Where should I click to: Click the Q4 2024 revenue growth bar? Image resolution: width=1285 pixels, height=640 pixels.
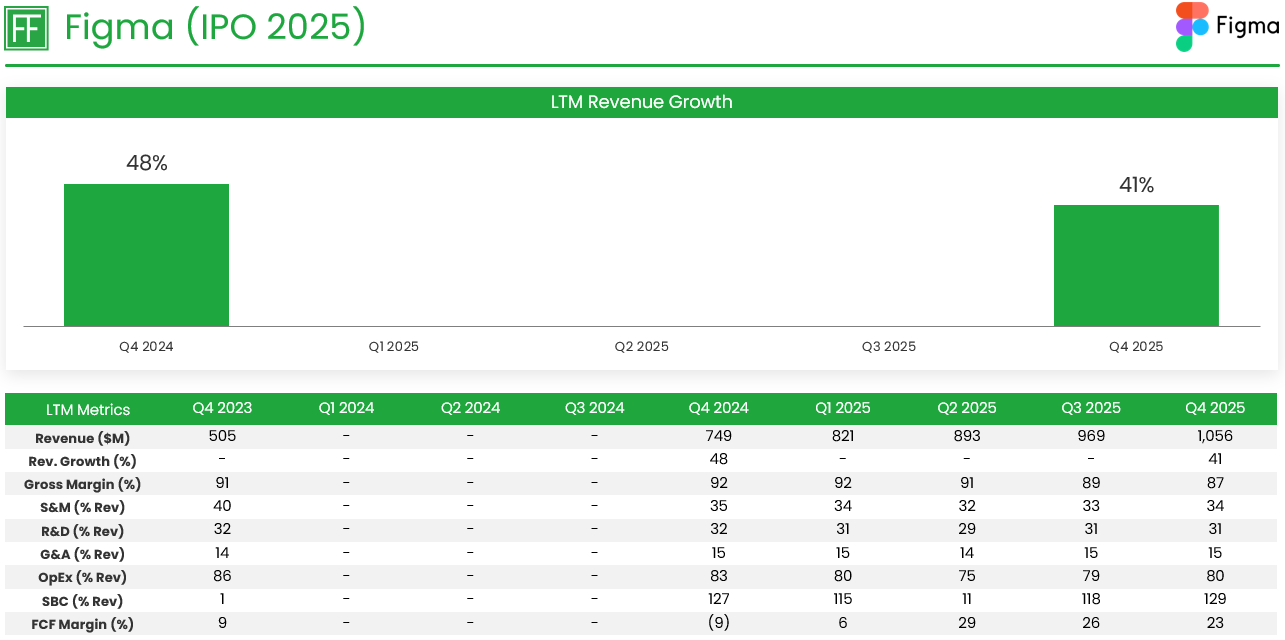coord(146,255)
